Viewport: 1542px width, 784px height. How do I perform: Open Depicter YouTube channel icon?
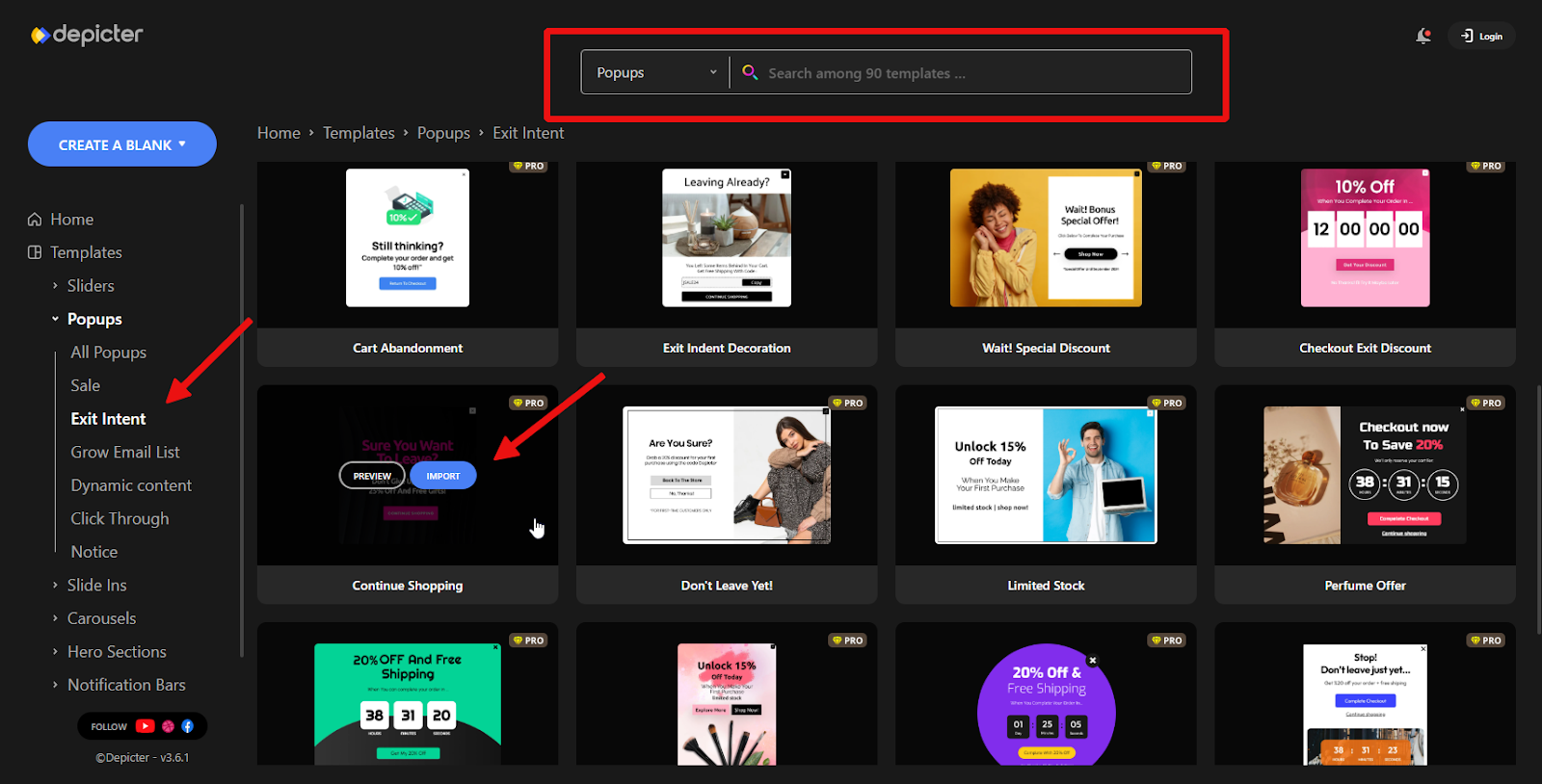pyautogui.click(x=146, y=726)
